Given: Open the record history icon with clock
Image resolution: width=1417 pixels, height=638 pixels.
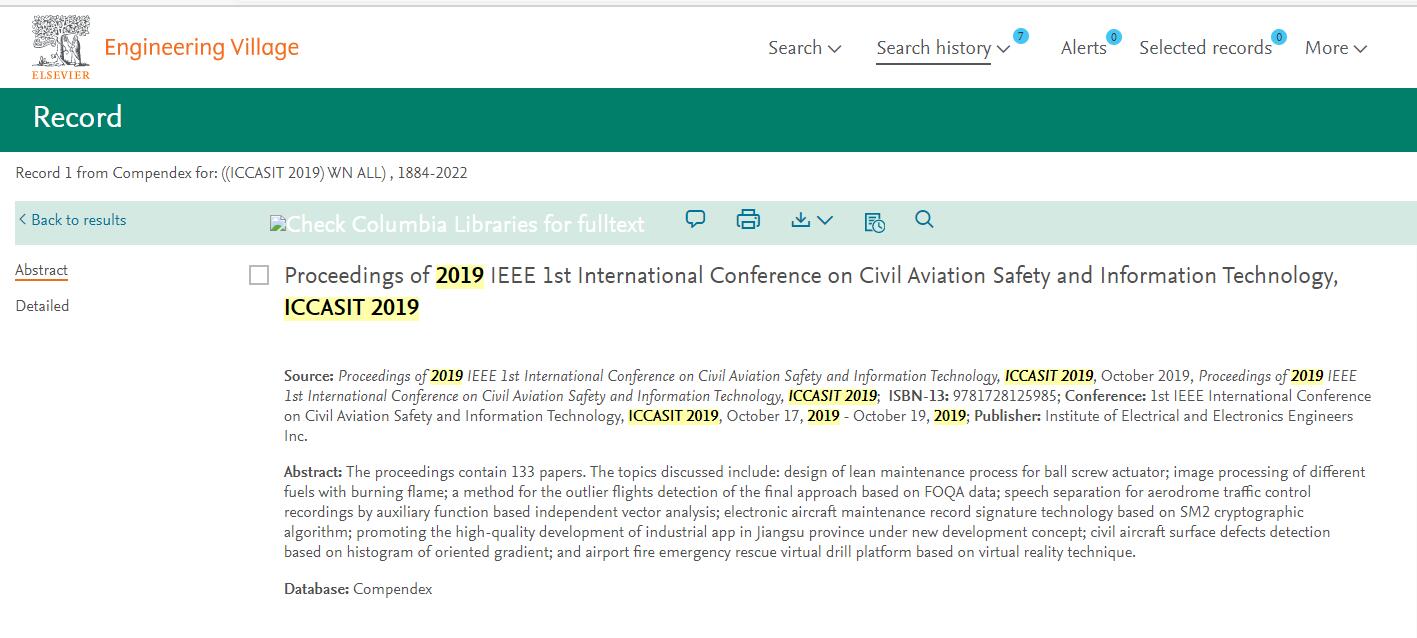Looking at the screenshot, I should pyautogui.click(x=873, y=221).
